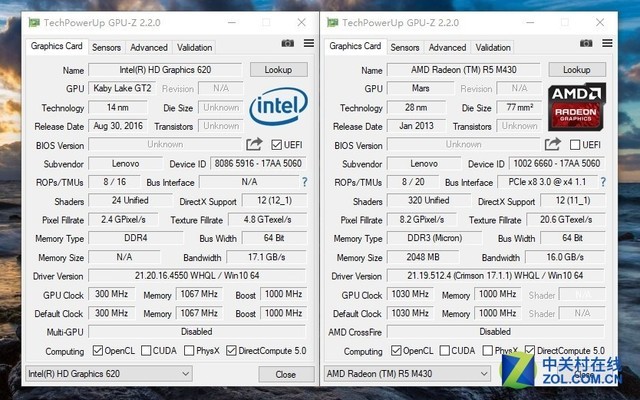Click BIOS export share icon in AMD window

pos(553,144)
